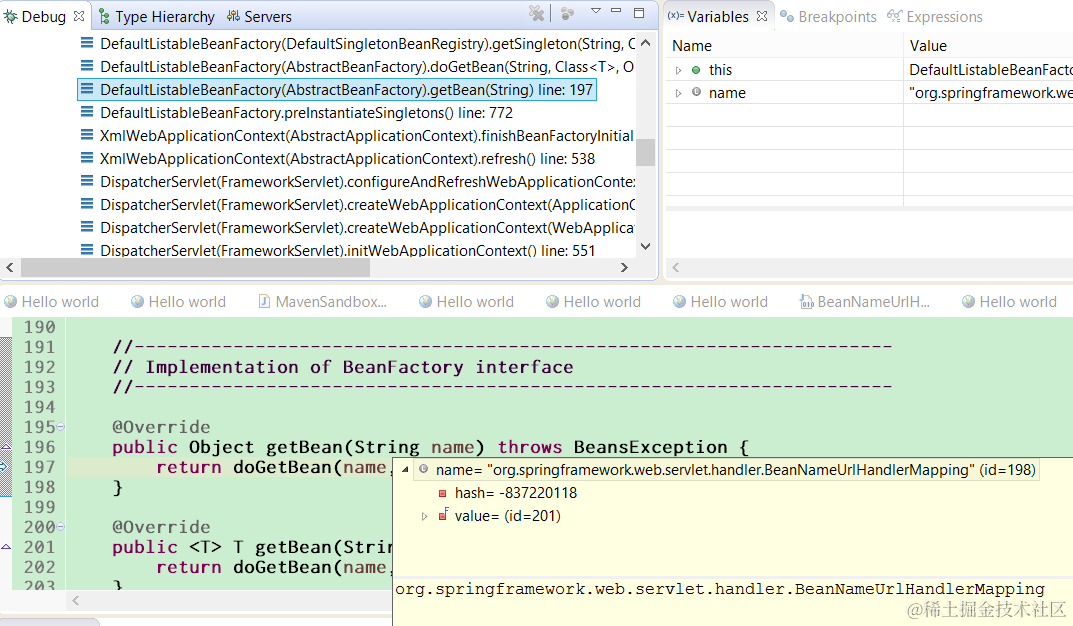
Task: Click the value field icon in hover popup
Action: click(443, 514)
